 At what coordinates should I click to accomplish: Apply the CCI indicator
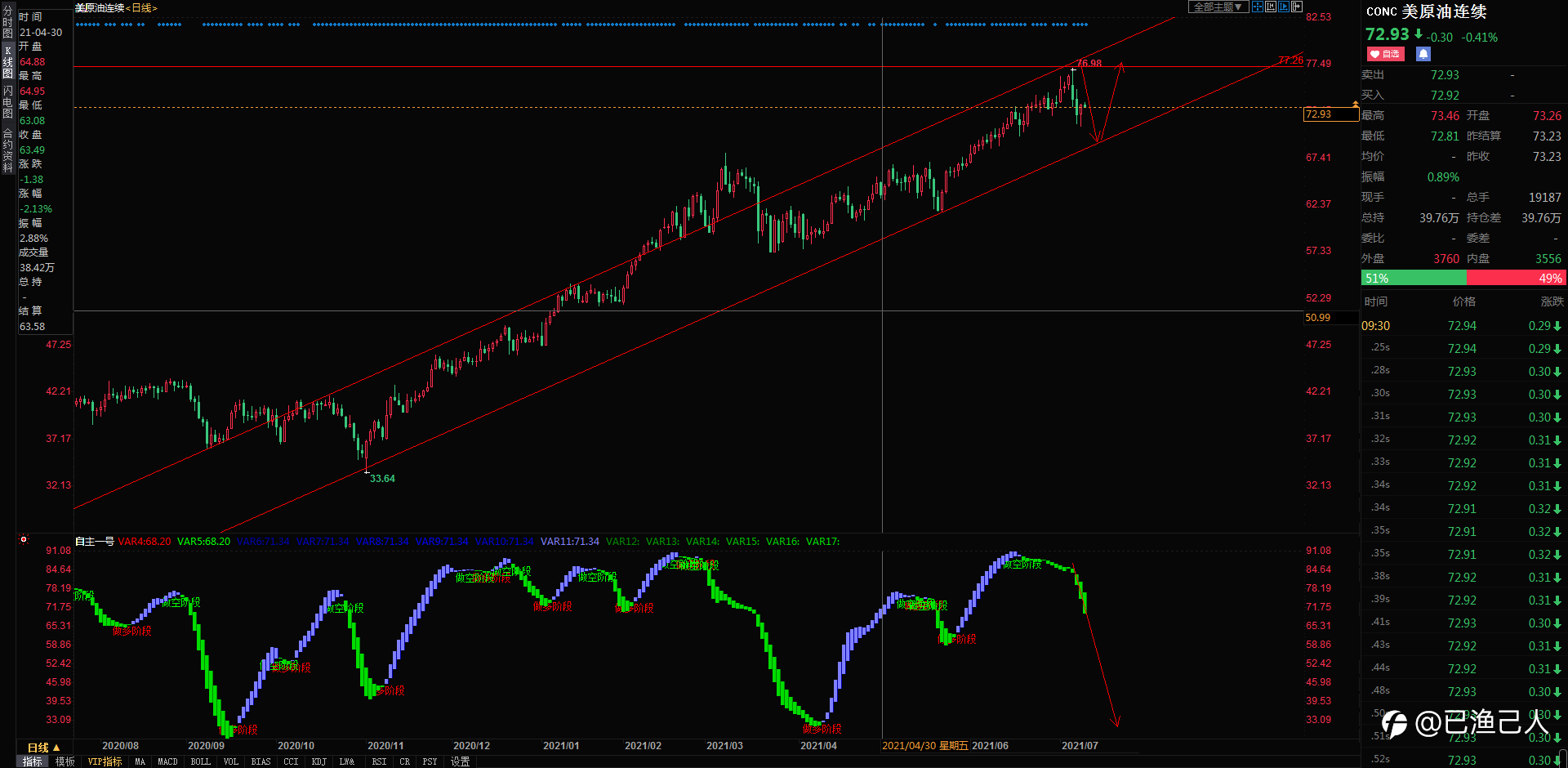[x=291, y=761]
